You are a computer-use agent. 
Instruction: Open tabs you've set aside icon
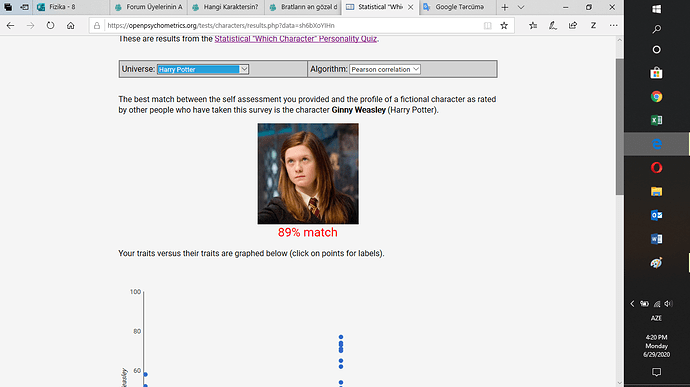(x=8, y=7)
